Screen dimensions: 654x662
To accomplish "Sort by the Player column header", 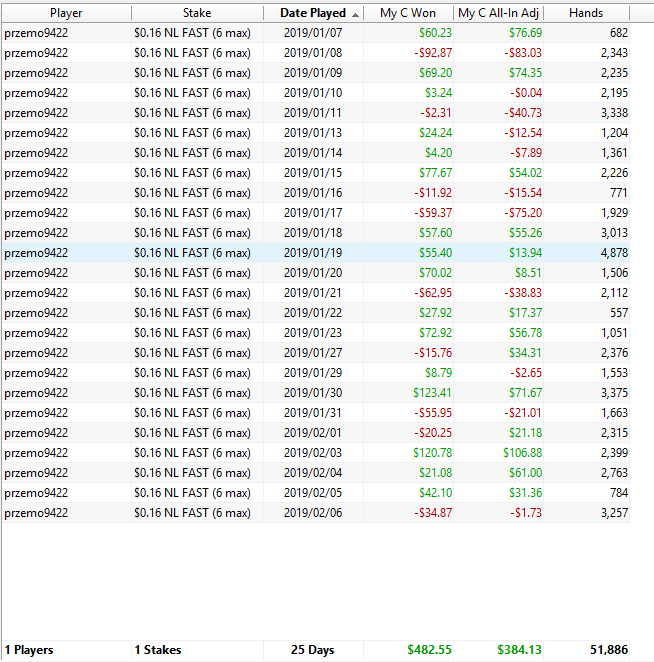I will (x=66, y=13).
